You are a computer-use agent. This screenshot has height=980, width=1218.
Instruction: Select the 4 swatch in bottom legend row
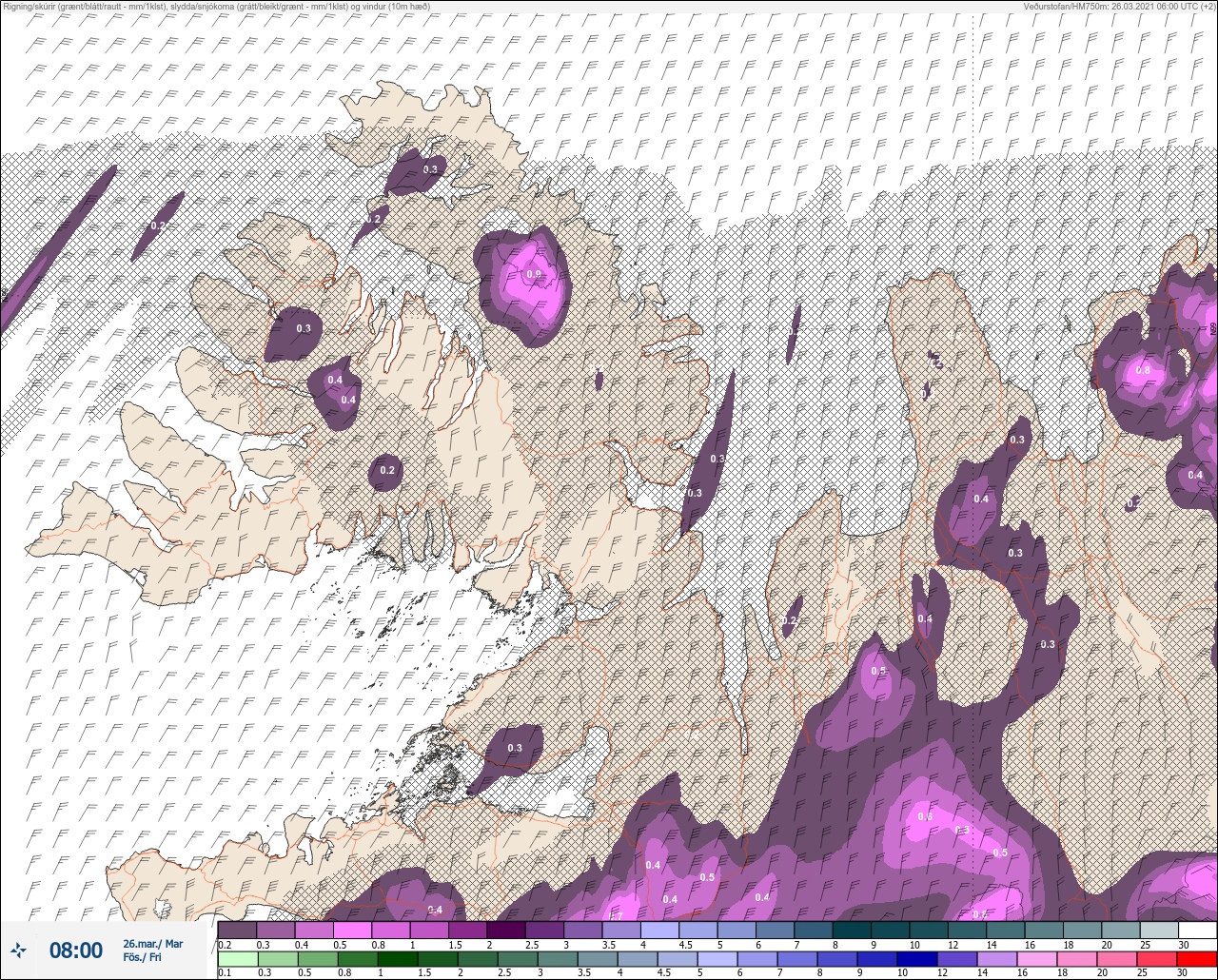point(638,958)
